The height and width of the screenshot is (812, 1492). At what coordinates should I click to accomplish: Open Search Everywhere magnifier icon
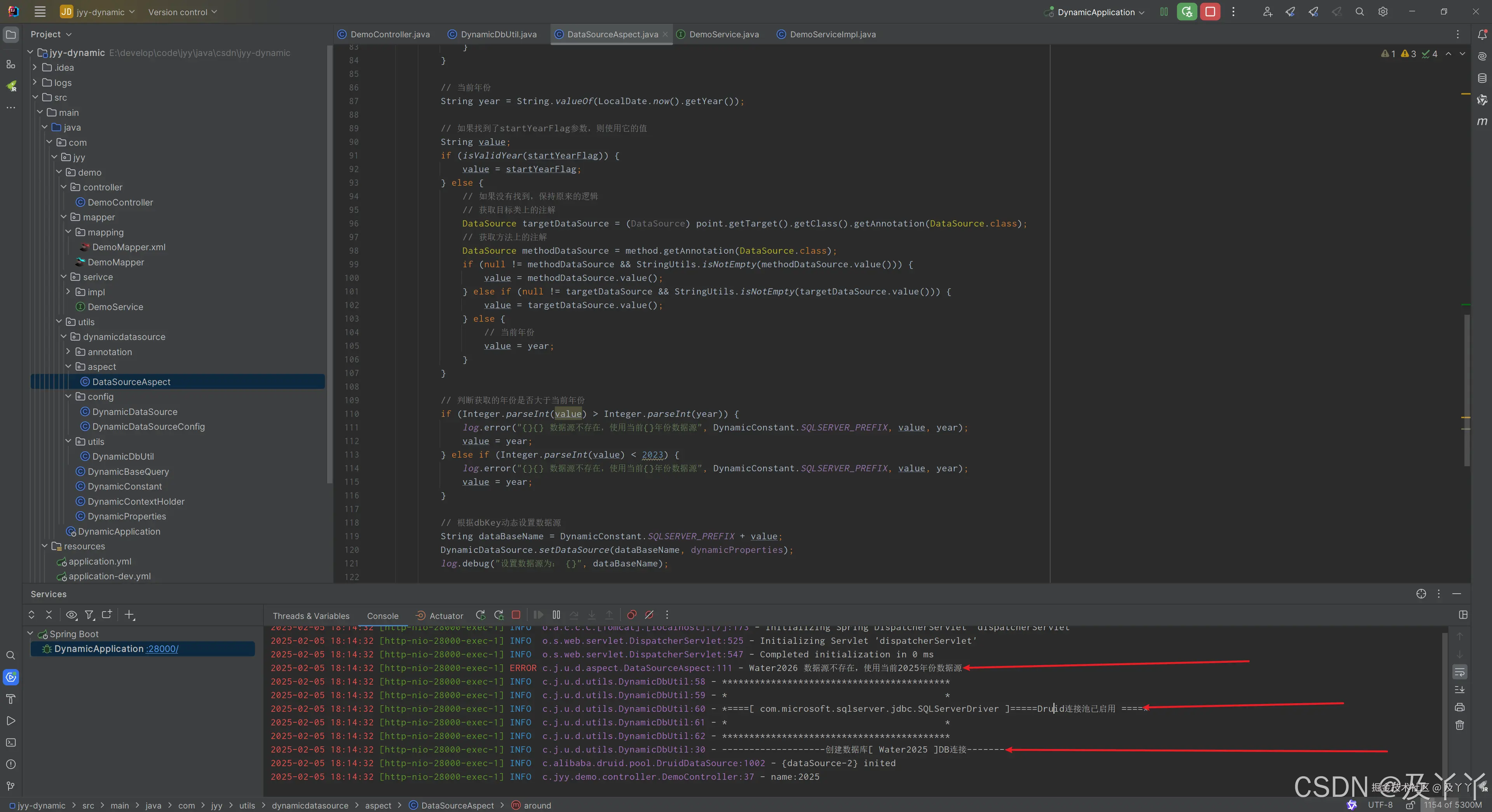(x=1360, y=12)
